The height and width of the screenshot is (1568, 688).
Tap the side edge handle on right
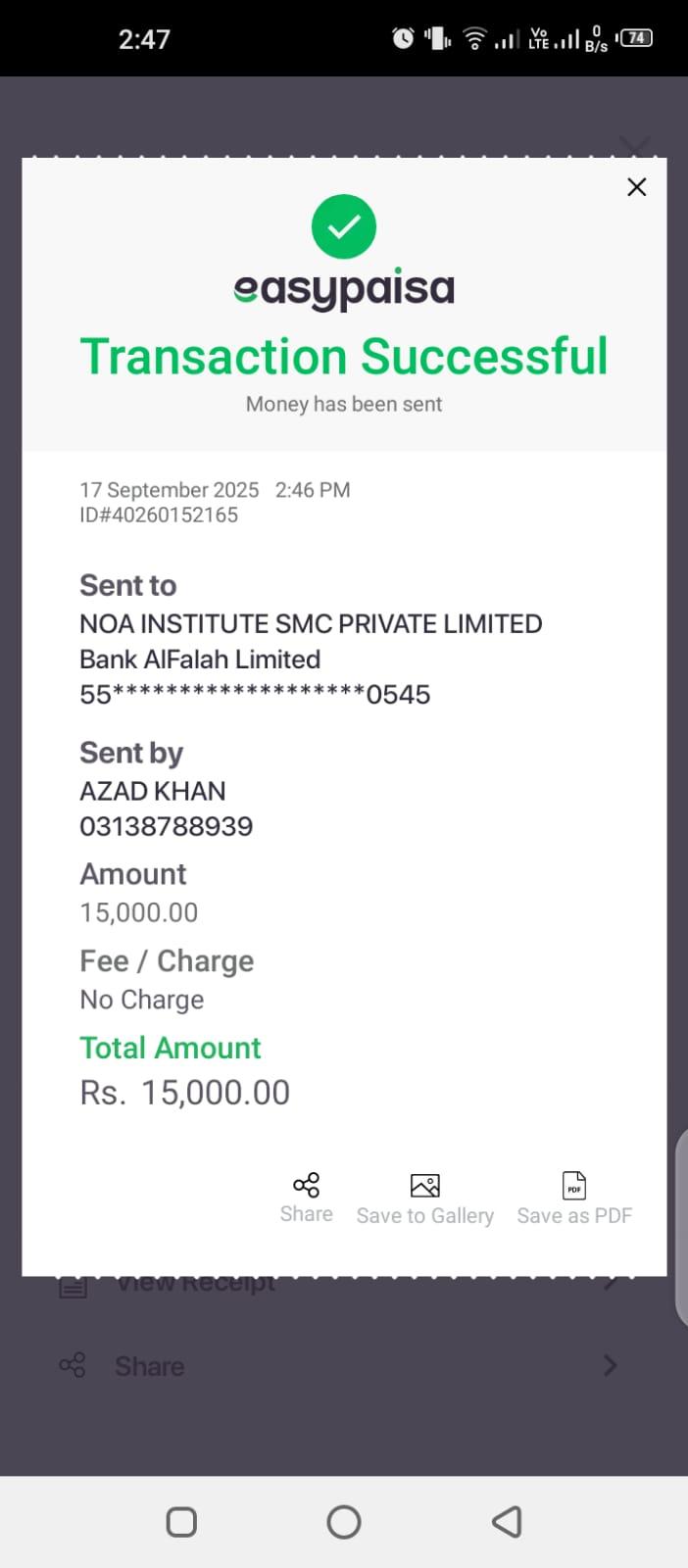pyautogui.click(x=681, y=1225)
